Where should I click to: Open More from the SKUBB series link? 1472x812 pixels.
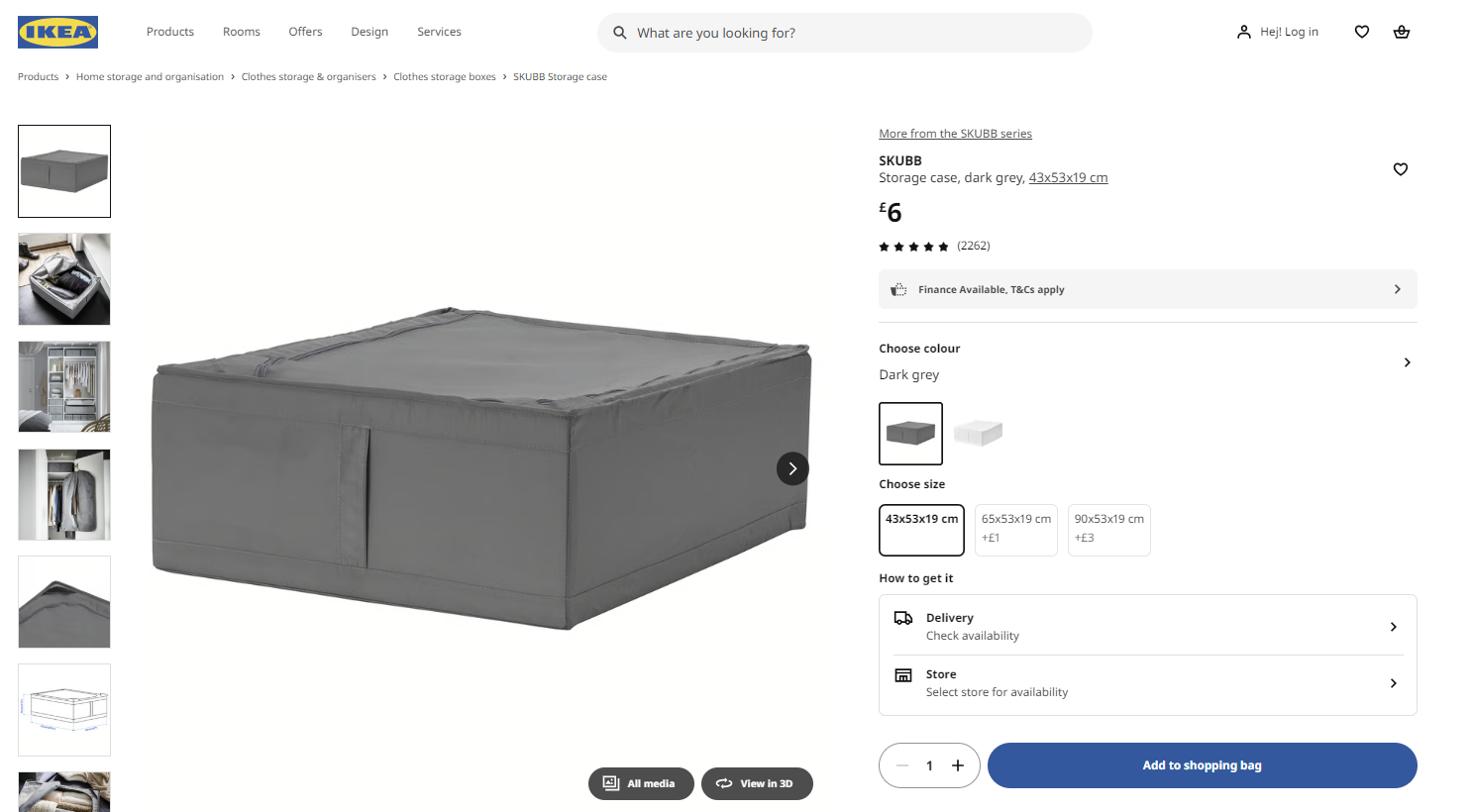pyautogui.click(x=956, y=134)
